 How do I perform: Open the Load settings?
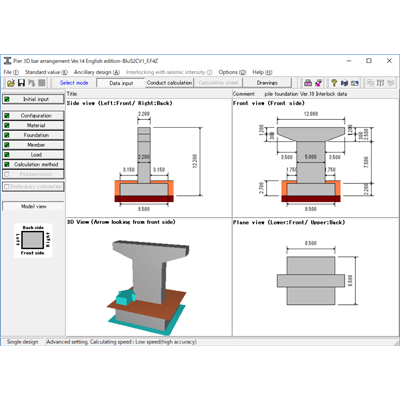33,155
